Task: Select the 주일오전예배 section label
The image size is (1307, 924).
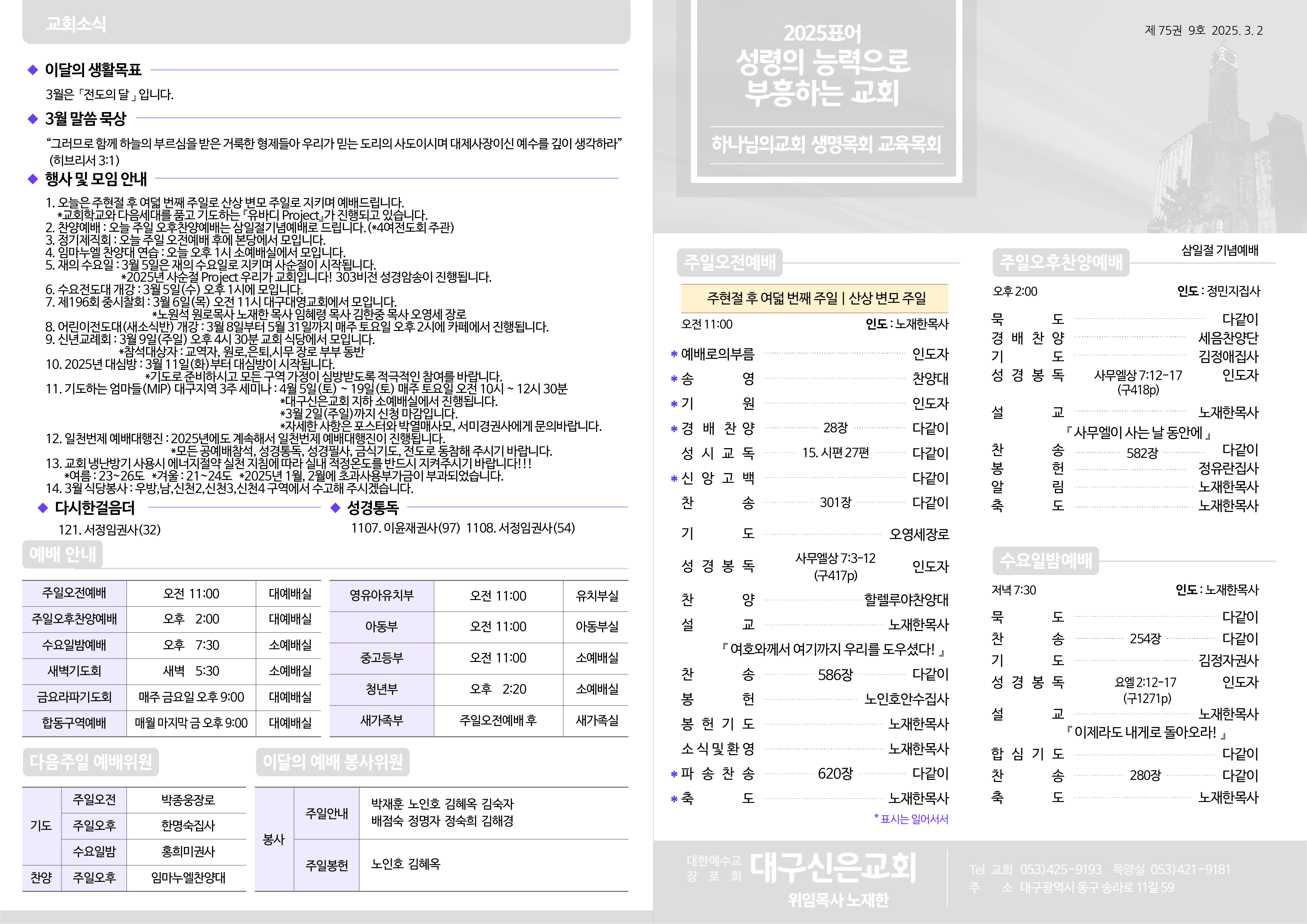Action: pos(730,262)
